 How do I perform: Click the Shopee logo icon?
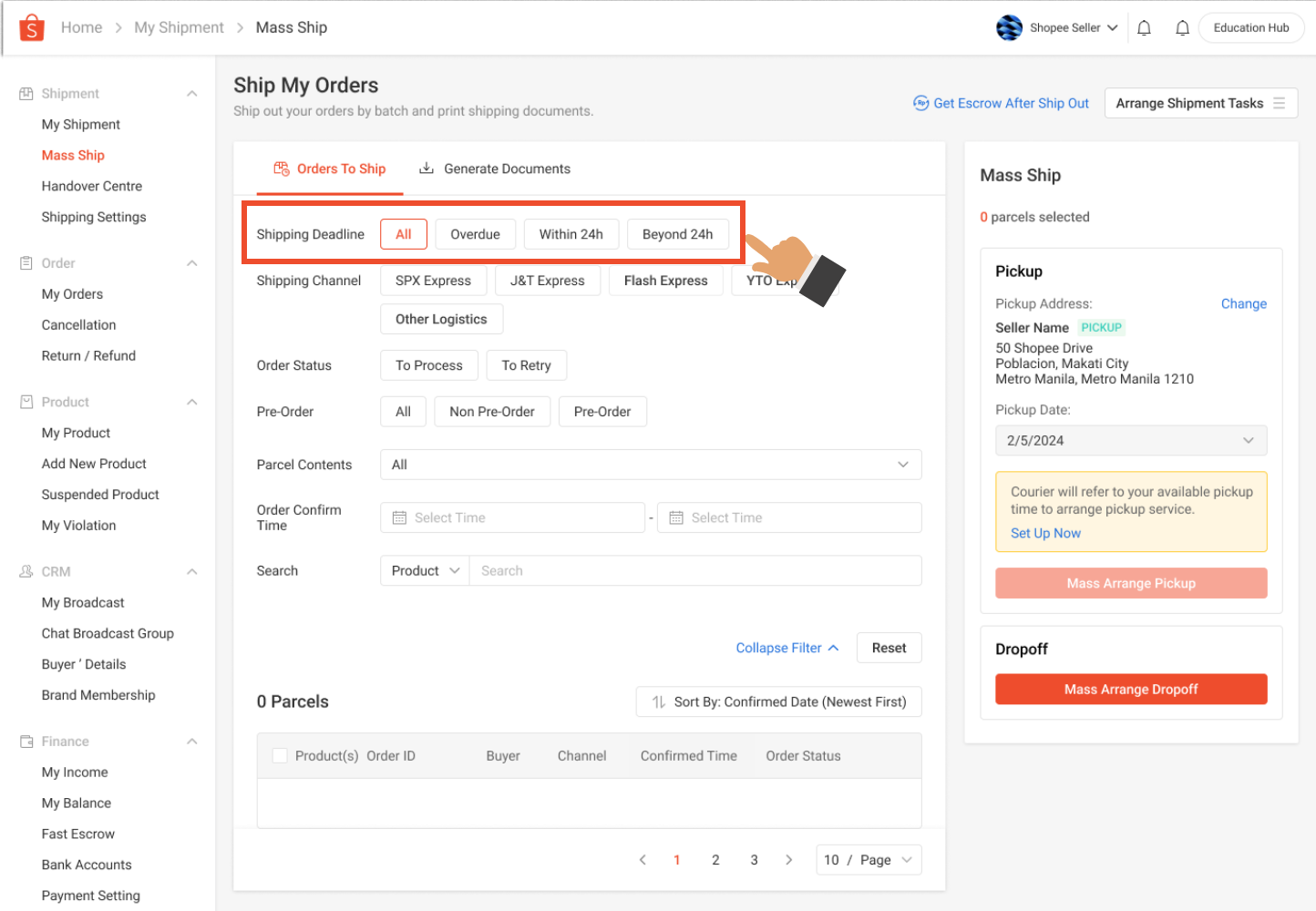point(32,28)
